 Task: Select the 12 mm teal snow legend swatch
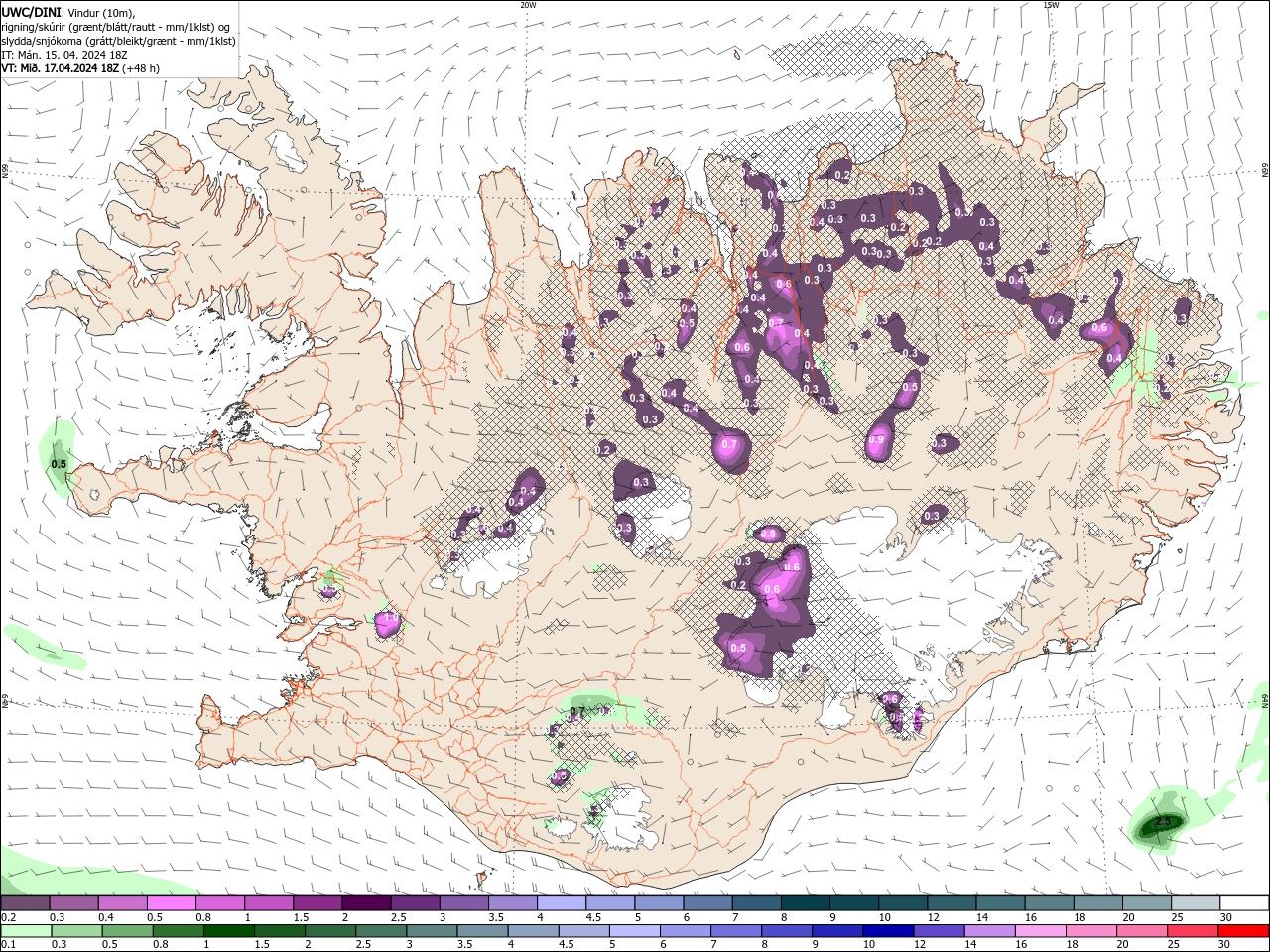click(952, 903)
